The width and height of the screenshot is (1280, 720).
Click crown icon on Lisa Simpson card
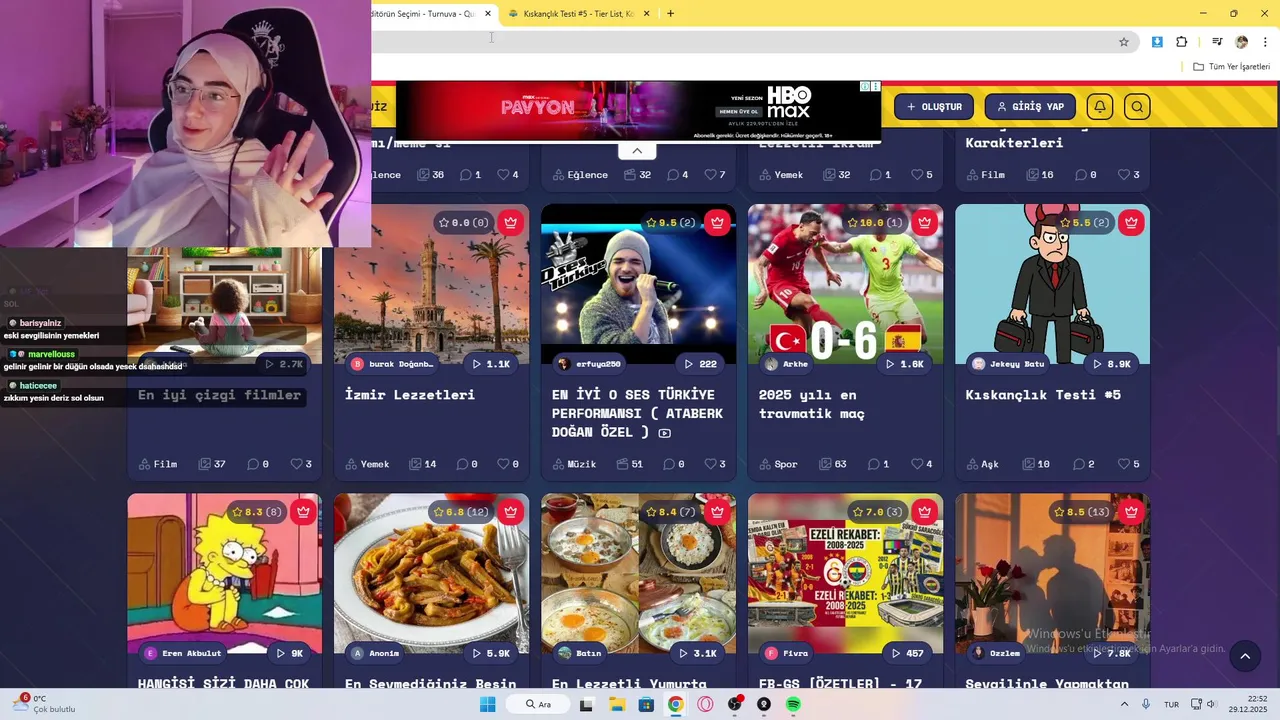(304, 512)
